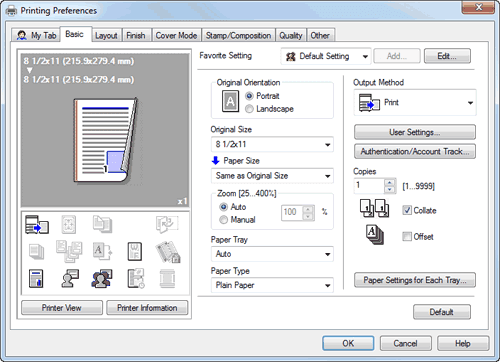Decrease copies with down stepper arrow
Image resolution: width=500 pixels, height=362 pixels.
(389, 190)
